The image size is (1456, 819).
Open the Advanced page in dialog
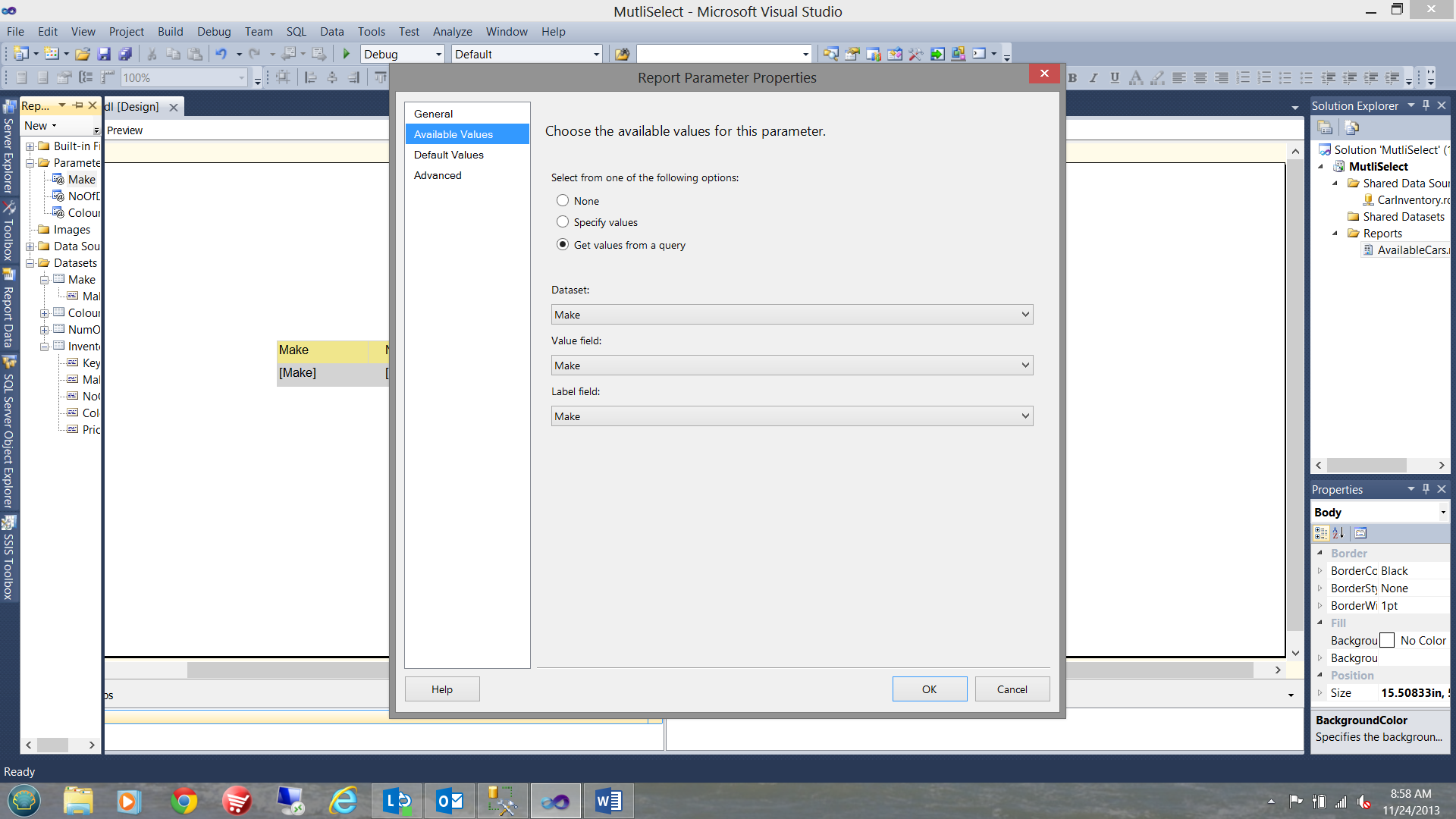(438, 175)
